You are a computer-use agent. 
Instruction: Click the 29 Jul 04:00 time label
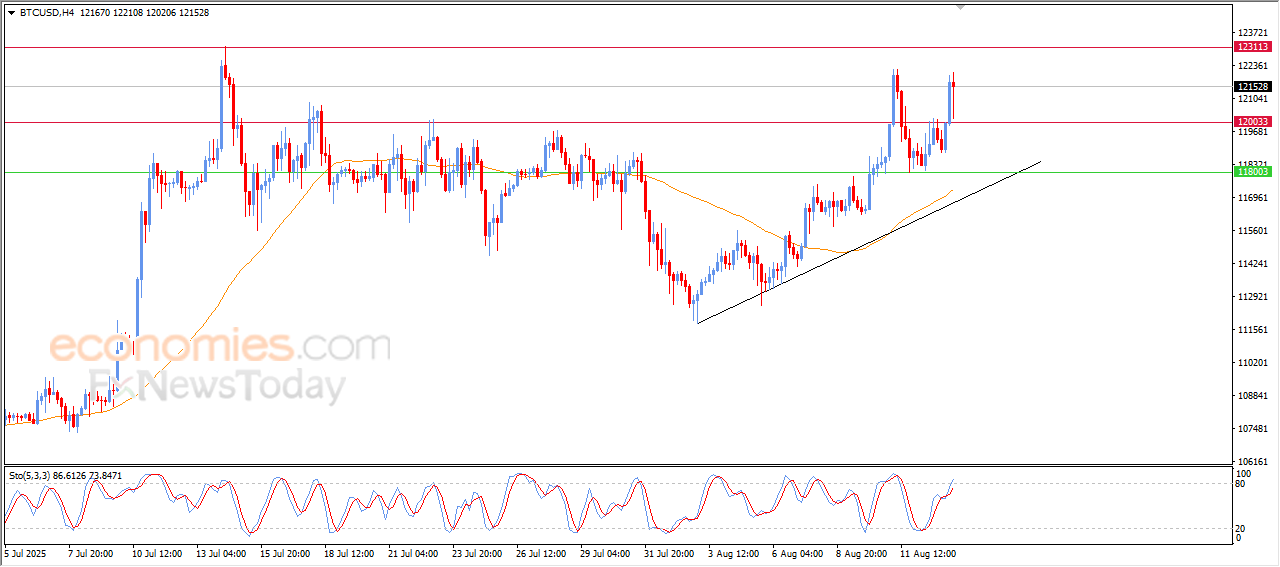pyautogui.click(x=605, y=553)
